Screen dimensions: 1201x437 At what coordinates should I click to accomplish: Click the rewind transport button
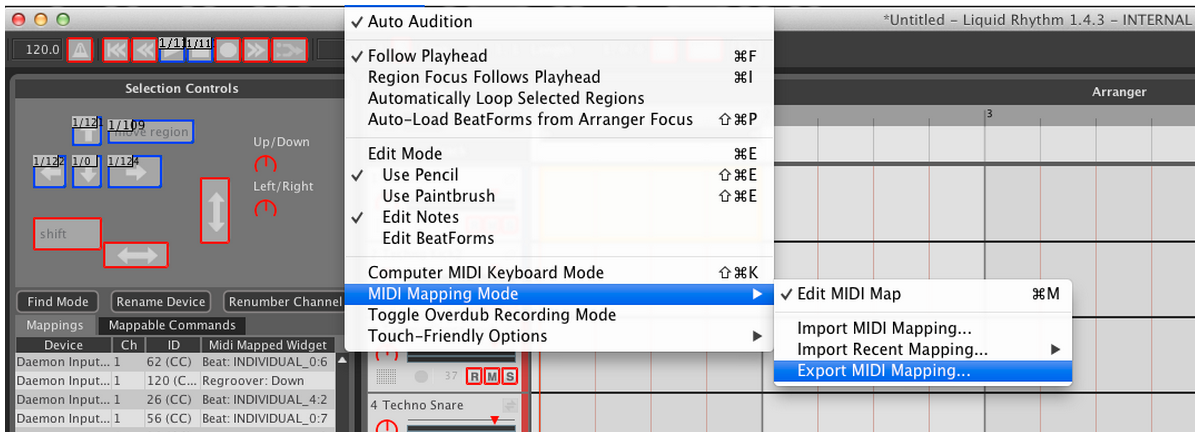[x=144, y=49]
